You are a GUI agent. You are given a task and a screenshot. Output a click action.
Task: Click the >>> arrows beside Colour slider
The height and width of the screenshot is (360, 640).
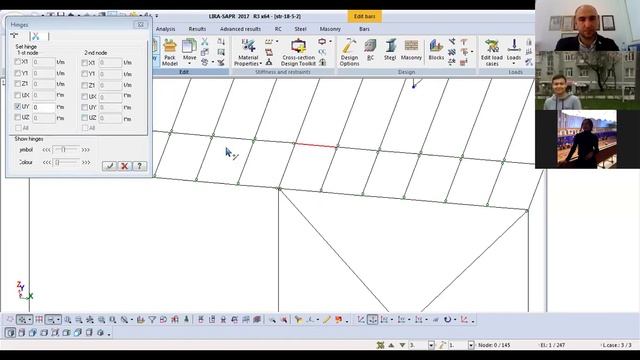click(86, 162)
